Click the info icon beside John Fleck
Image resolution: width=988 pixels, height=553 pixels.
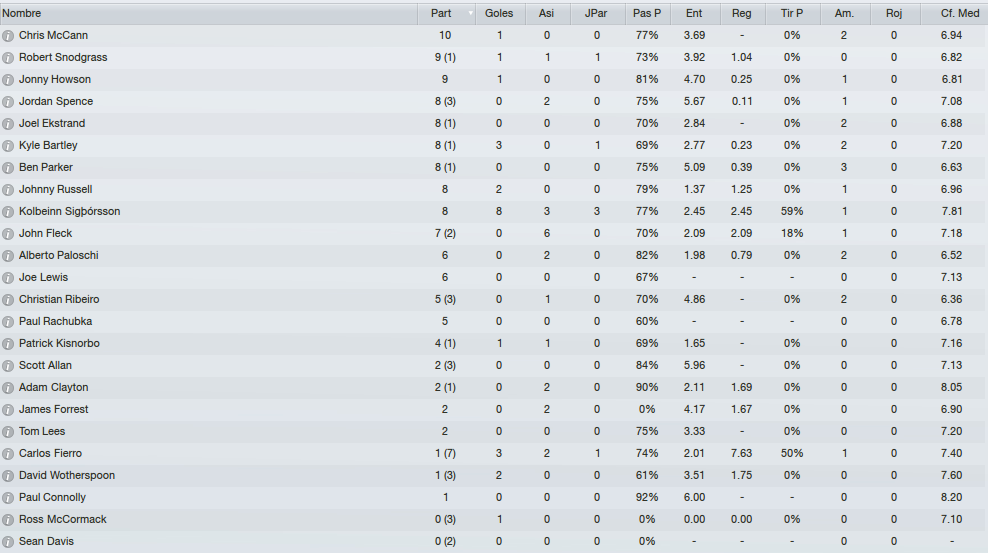8,234
